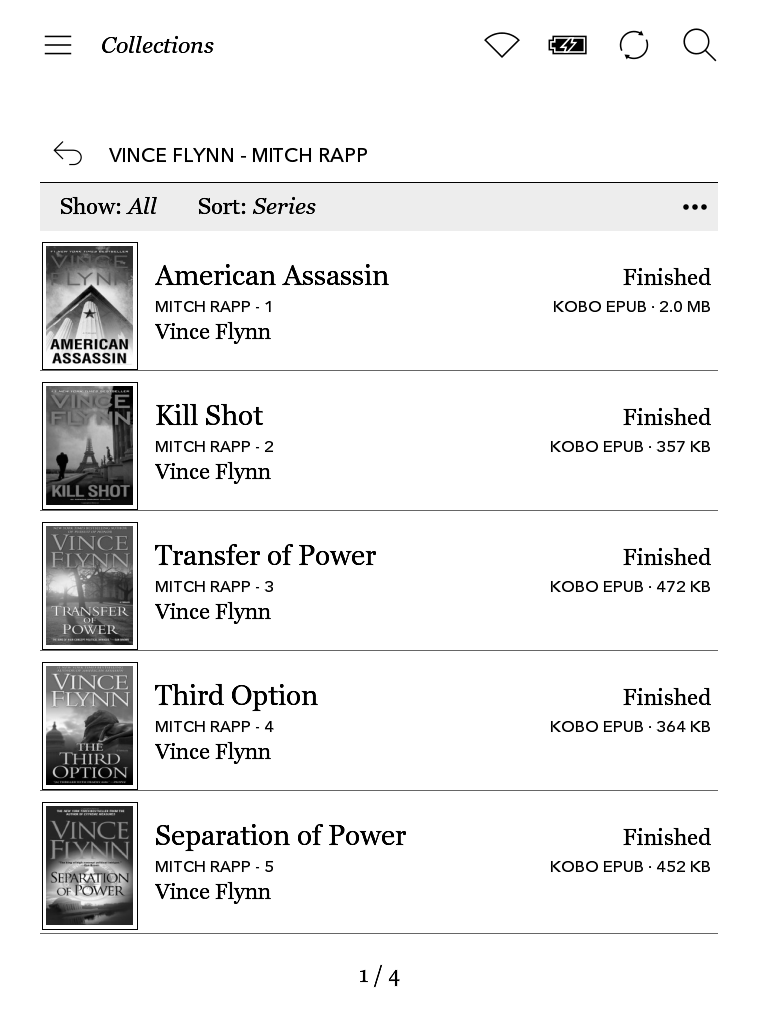The image size is (758, 1024).
Task: Open the hamburger main menu
Action: coord(58,45)
